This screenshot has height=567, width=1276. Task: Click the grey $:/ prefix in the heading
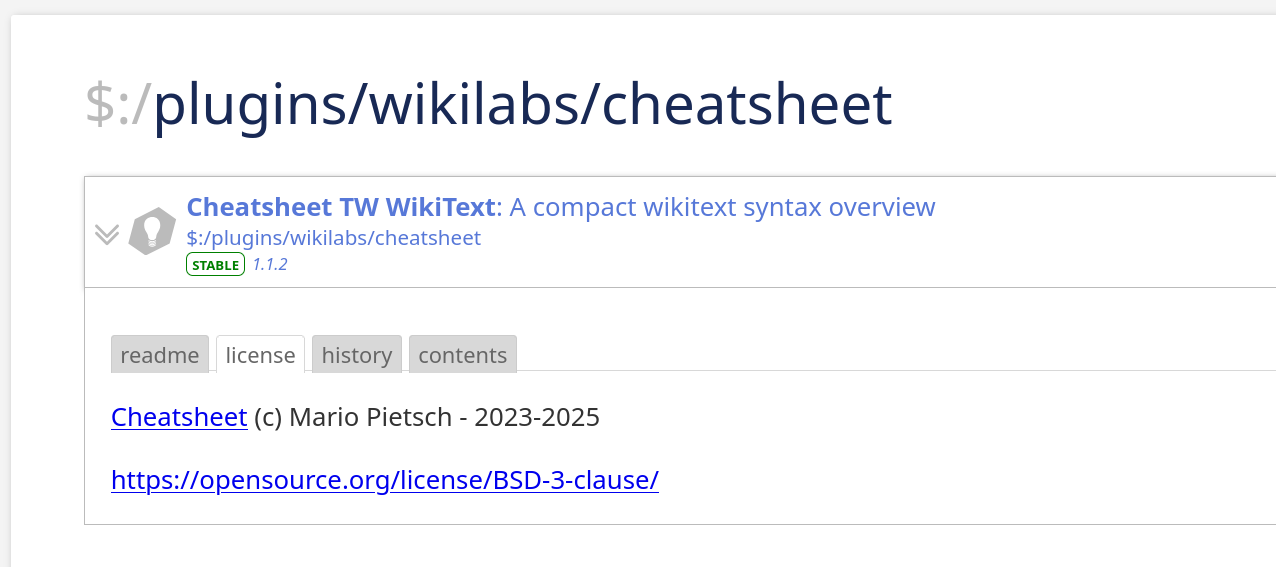(x=118, y=104)
